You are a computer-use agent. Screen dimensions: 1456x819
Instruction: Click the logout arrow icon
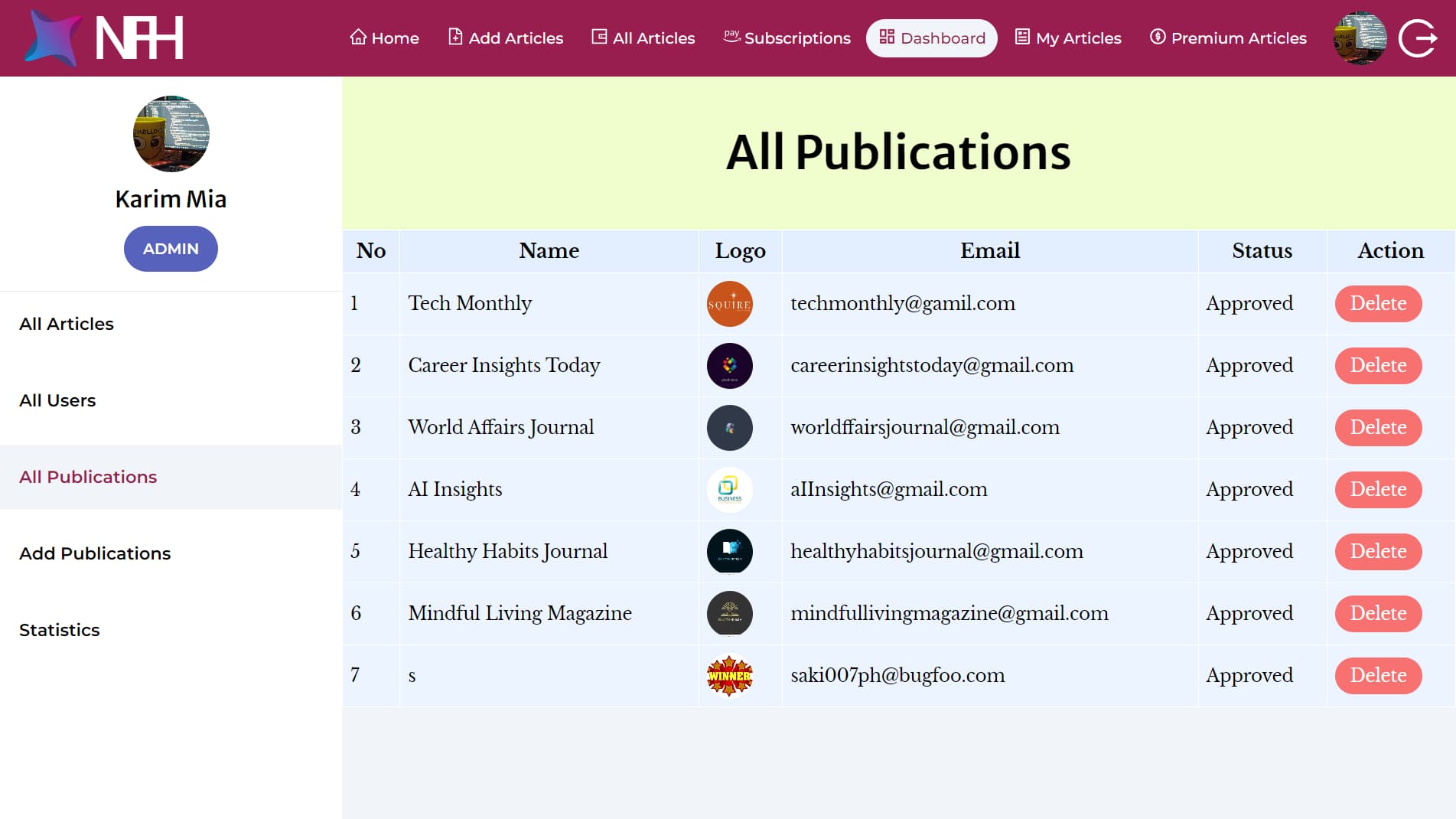pyautogui.click(x=1418, y=38)
